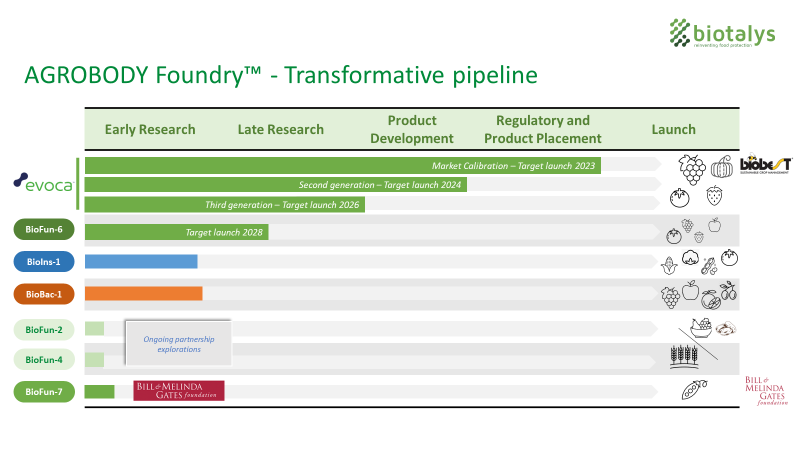Click the biotalys logo

(722, 33)
